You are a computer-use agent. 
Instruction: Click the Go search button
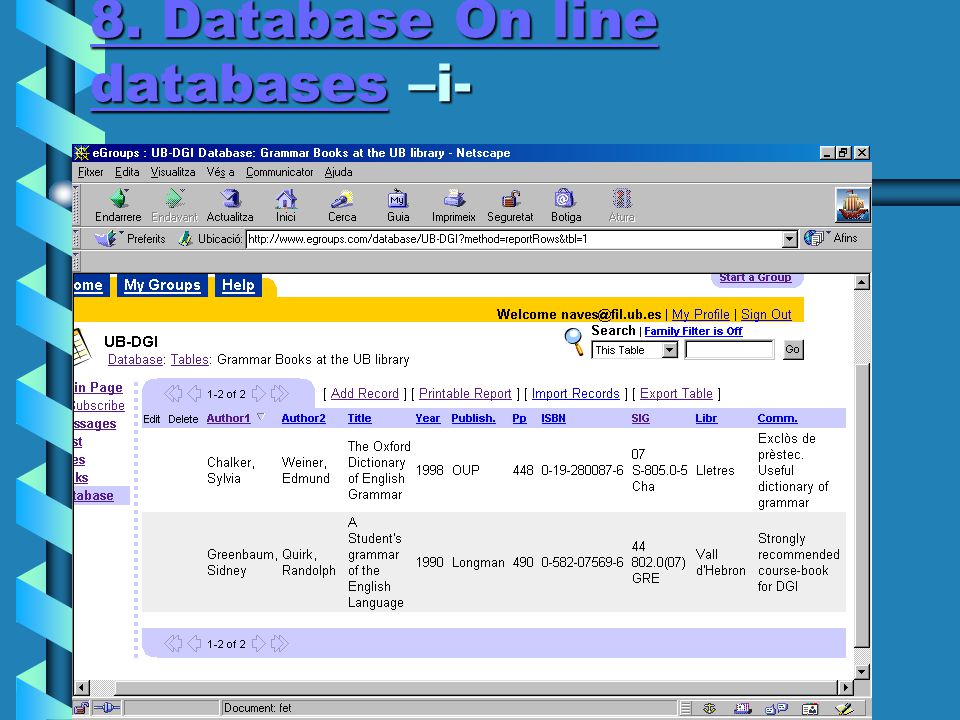(793, 350)
